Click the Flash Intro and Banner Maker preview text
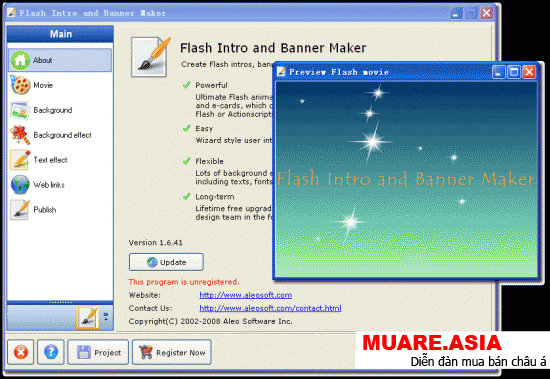Image resolution: width=550 pixels, height=379 pixels. pyautogui.click(x=406, y=179)
